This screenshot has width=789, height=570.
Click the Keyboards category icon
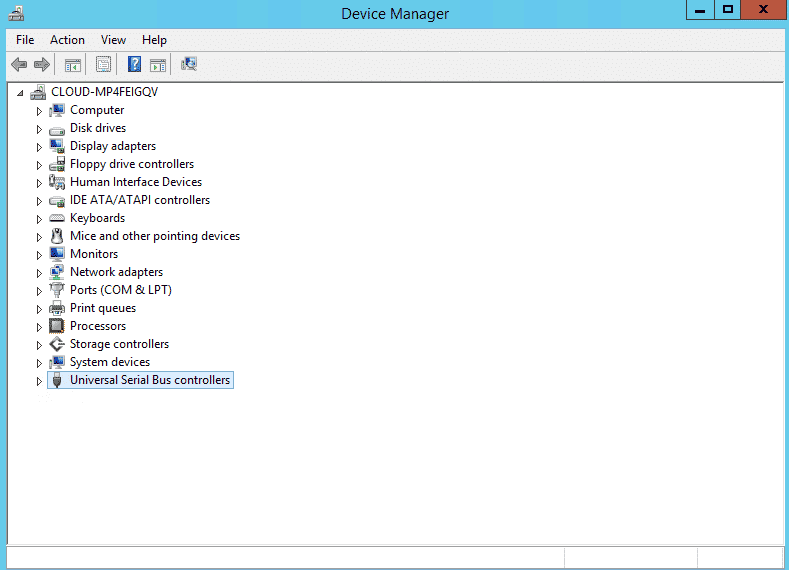point(57,218)
